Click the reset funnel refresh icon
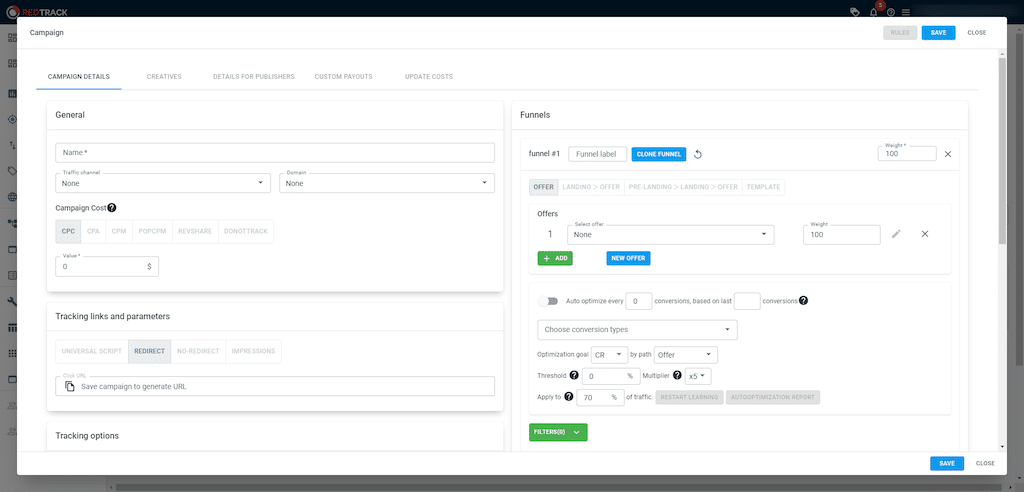The width and height of the screenshot is (1024, 492). [x=698, y=154]
